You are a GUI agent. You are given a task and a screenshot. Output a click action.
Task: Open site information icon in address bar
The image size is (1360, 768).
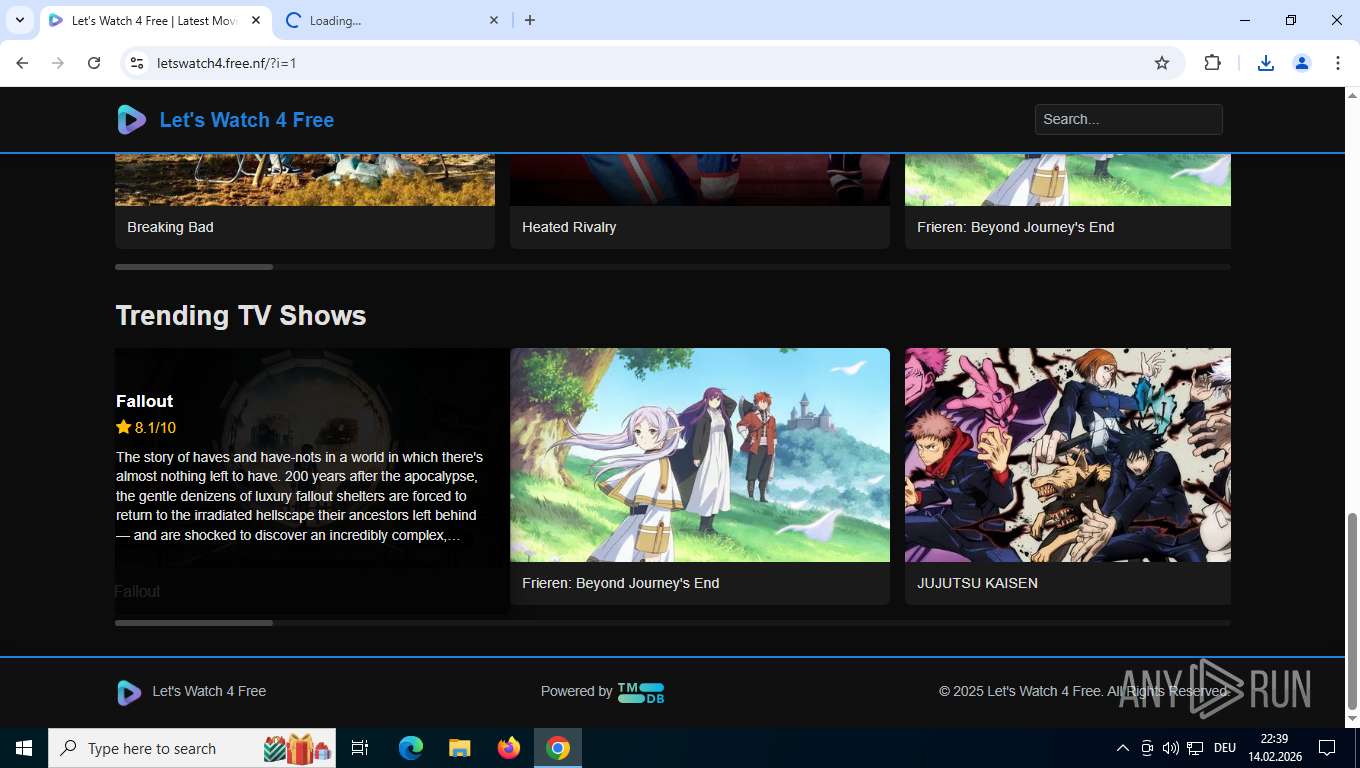pyautogui.click(x=138, y=63)
